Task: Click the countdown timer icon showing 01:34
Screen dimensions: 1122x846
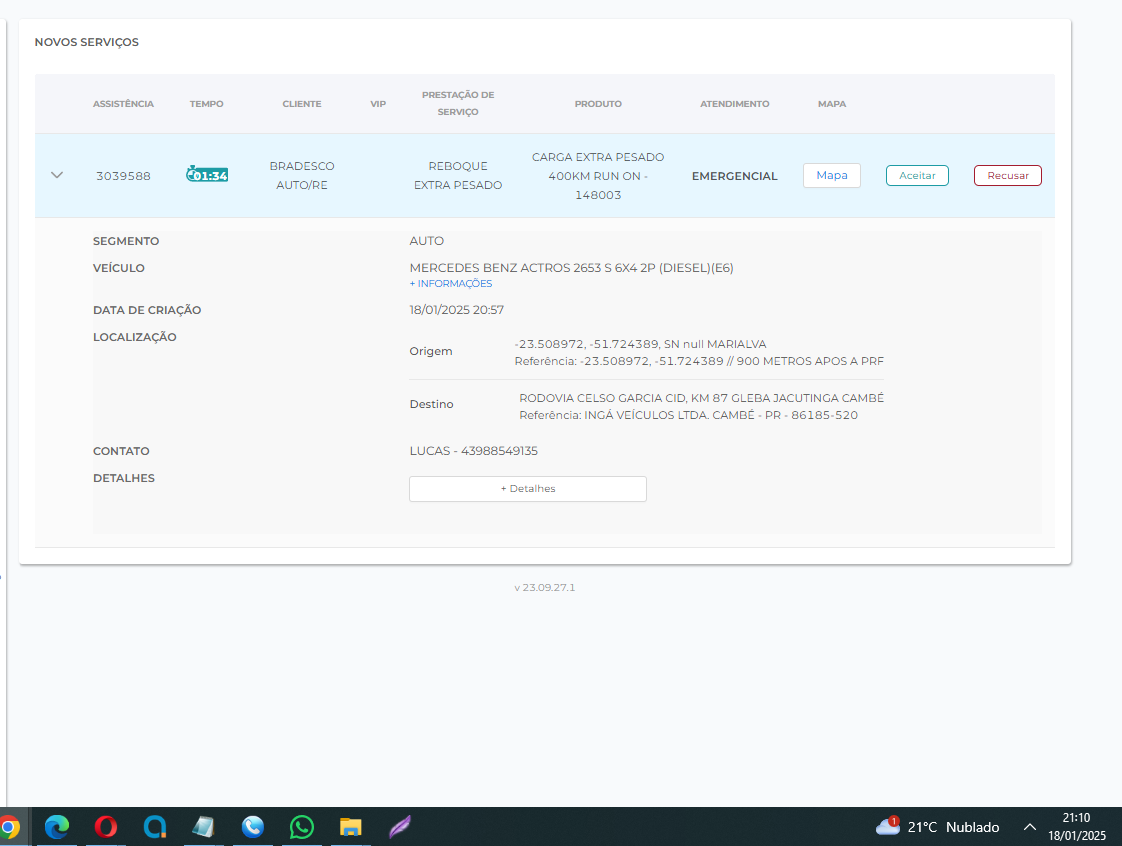Action: click(x=207, y=175)
